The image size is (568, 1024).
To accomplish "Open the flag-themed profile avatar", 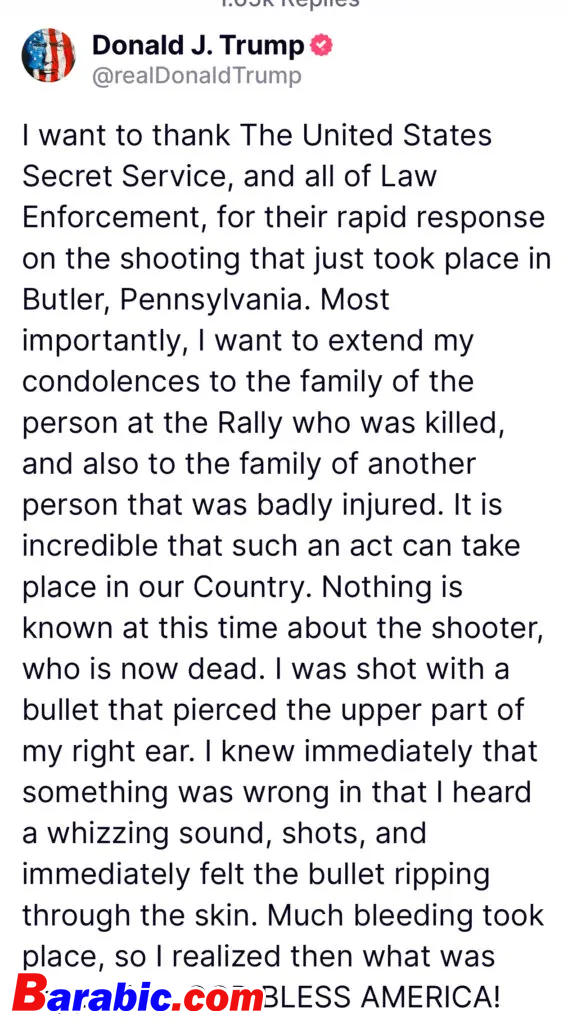I will 48,56.
